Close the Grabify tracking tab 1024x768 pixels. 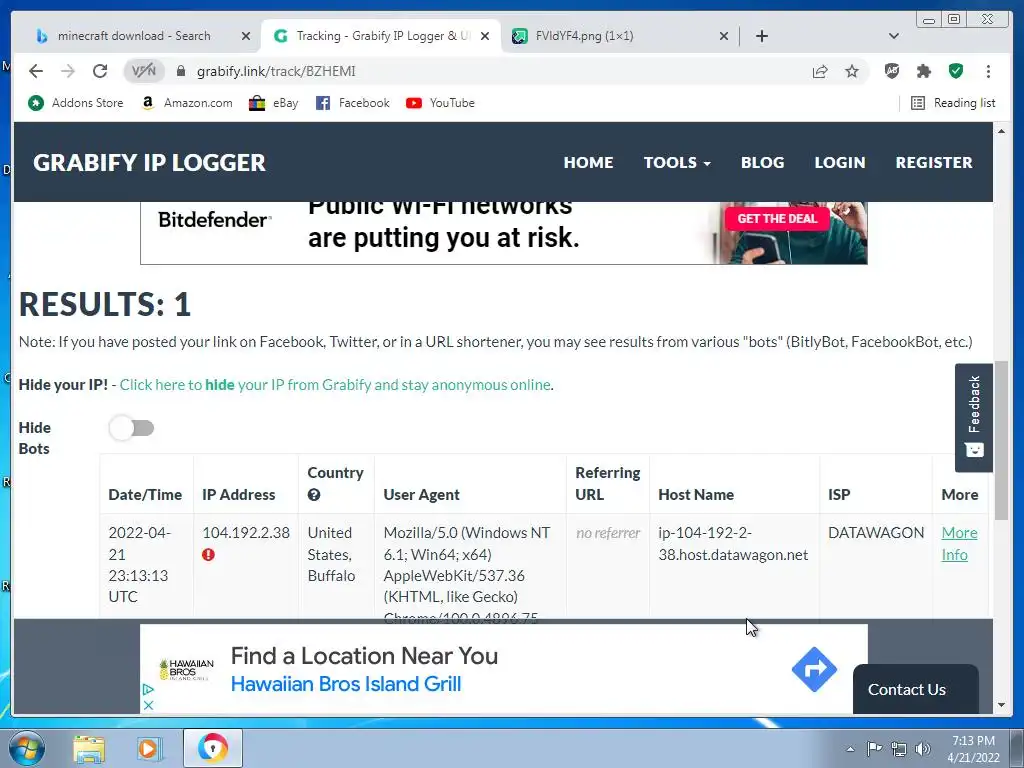click(x=485, y=36)
